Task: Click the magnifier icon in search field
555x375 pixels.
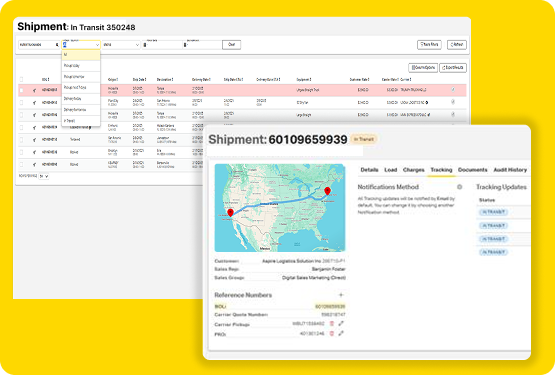Action: pyautogui.click(x=57, y=45)
